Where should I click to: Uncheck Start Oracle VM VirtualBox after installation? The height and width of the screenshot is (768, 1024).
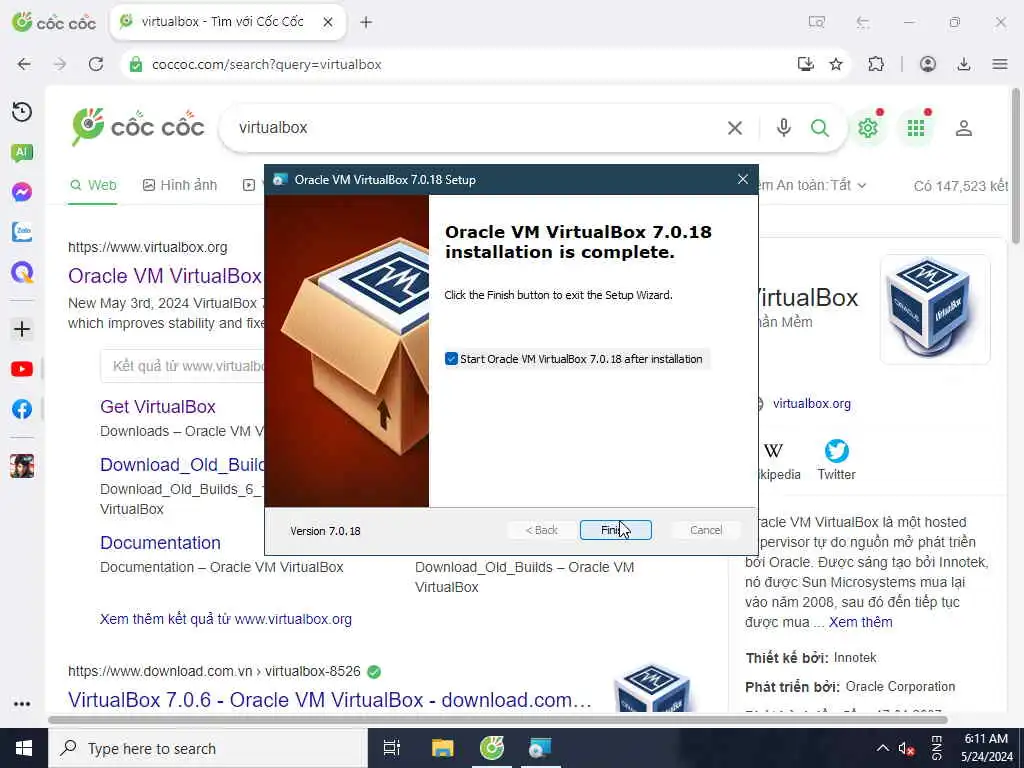(451, 359)
